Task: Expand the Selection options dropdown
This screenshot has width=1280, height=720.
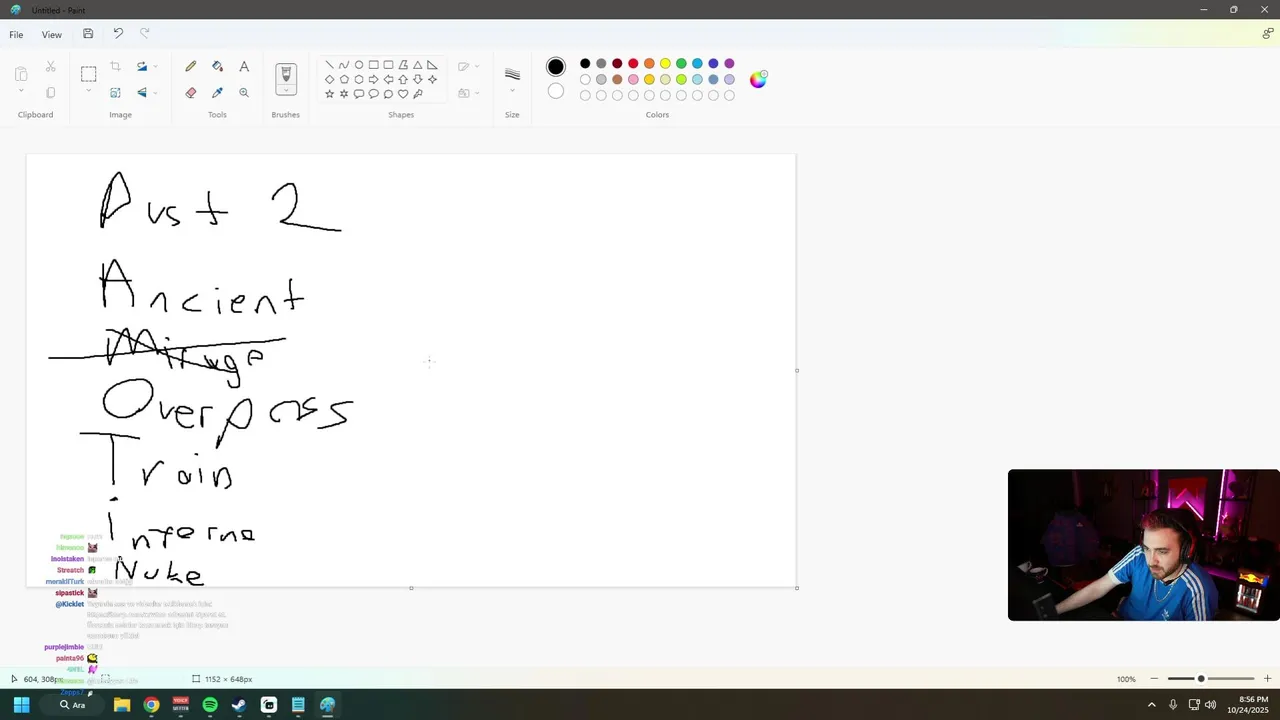Action: point(89,92)
